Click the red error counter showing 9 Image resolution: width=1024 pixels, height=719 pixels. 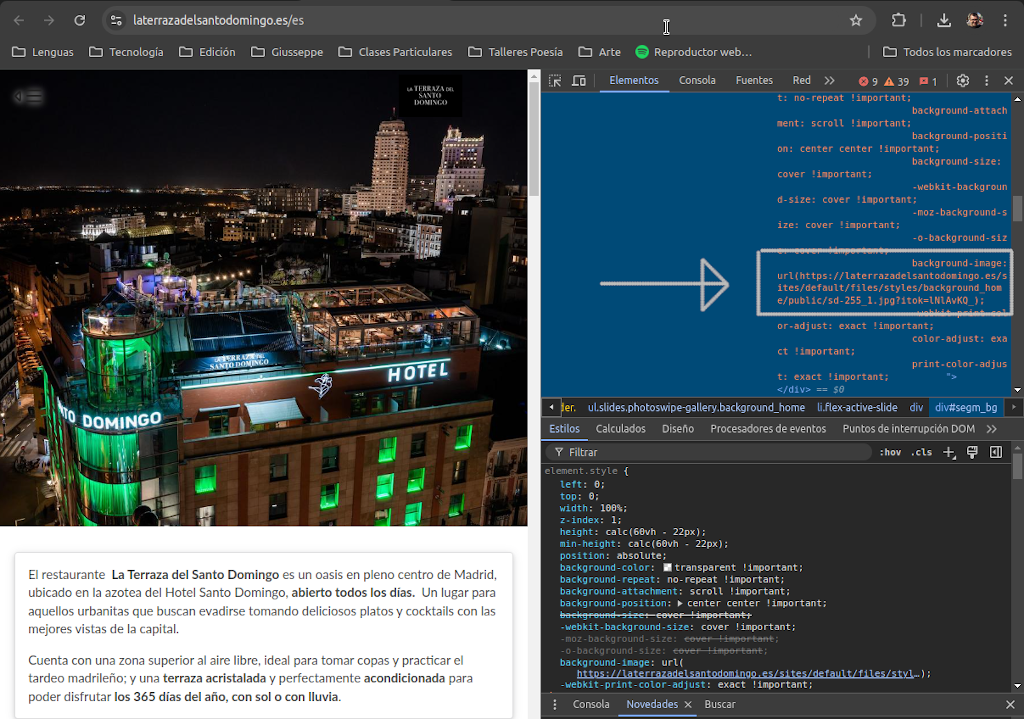click(x=868, y=82)
